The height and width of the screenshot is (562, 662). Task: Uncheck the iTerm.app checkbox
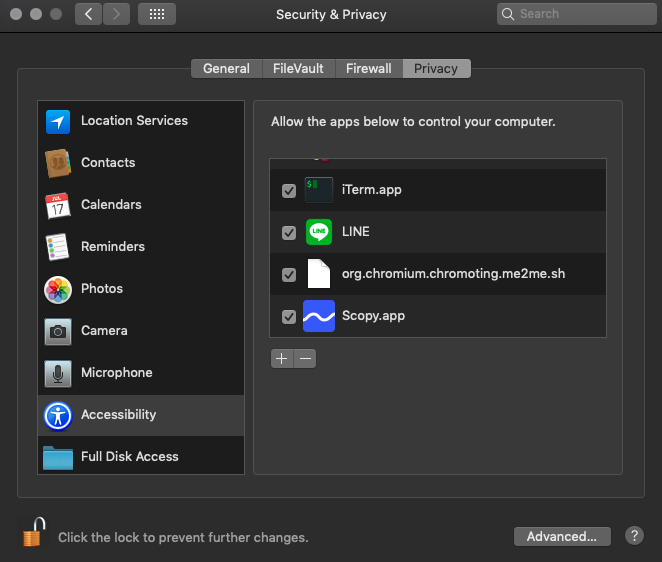[289, 191]
